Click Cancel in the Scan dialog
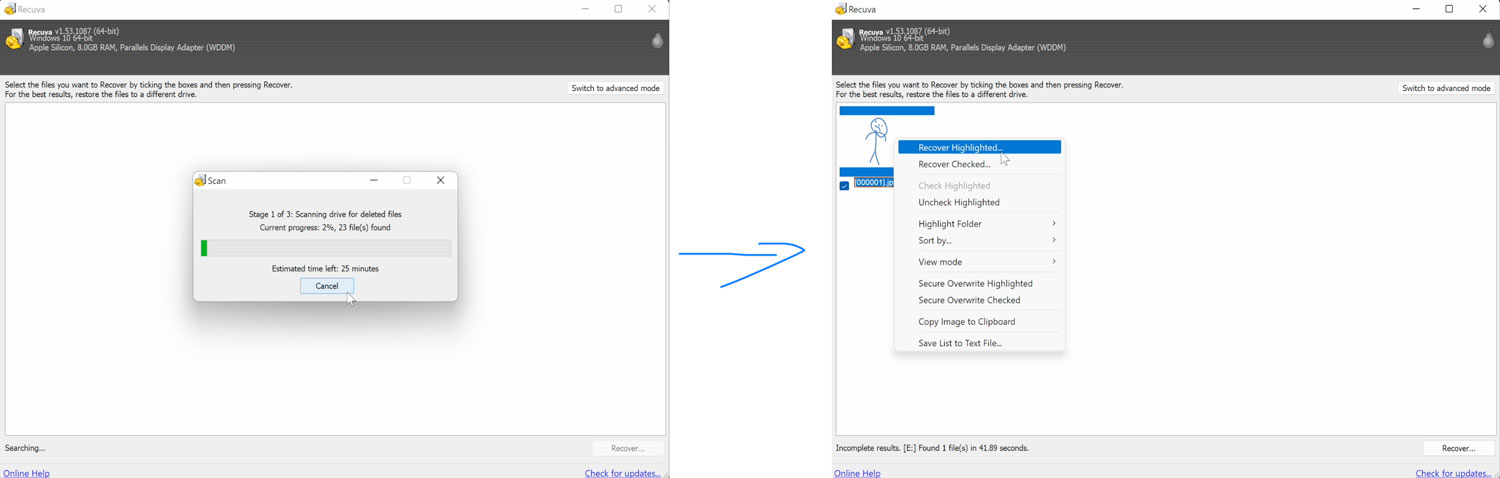 pos(327,286)
